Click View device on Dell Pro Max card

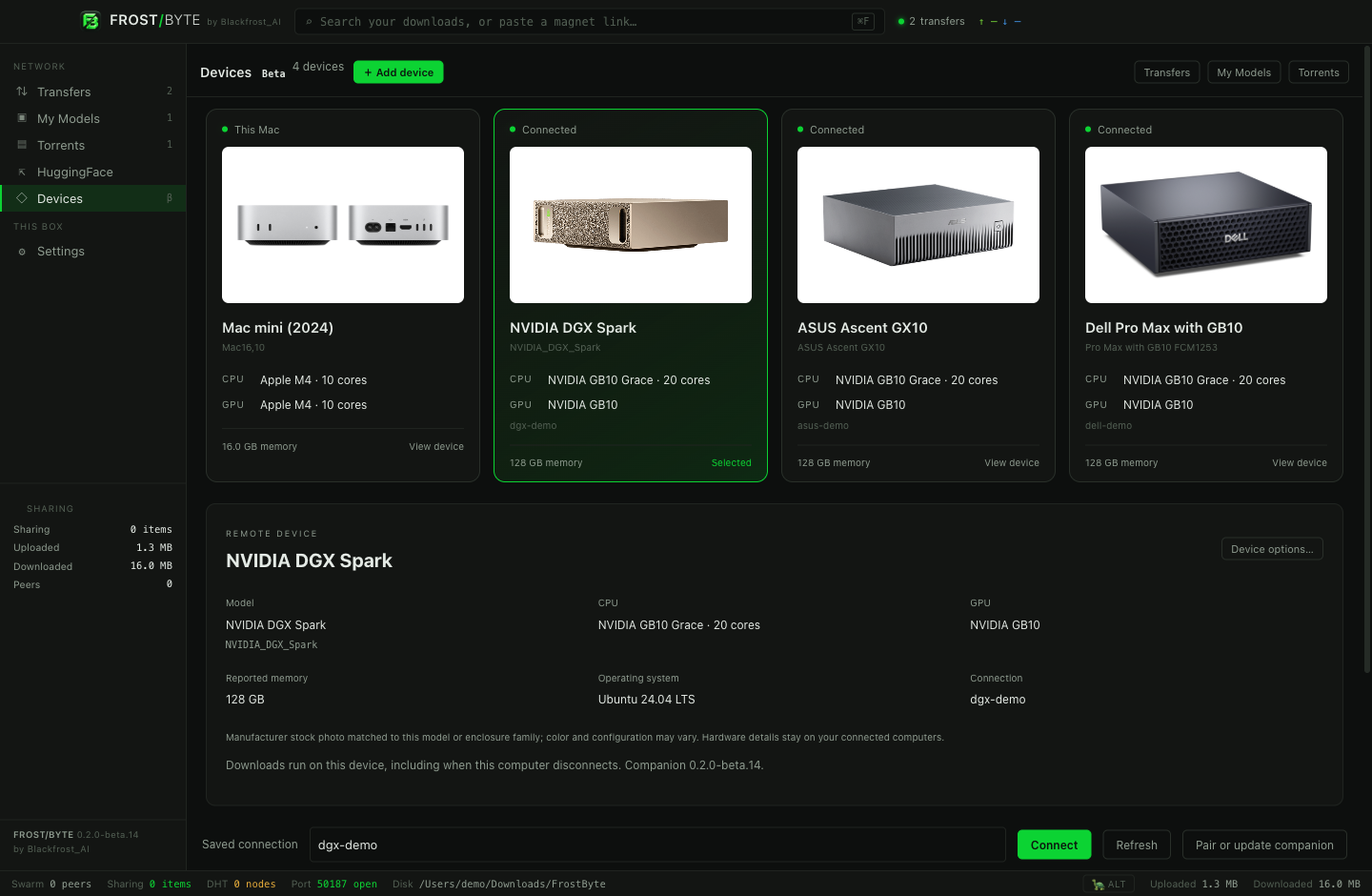[x=1300, y=463]
